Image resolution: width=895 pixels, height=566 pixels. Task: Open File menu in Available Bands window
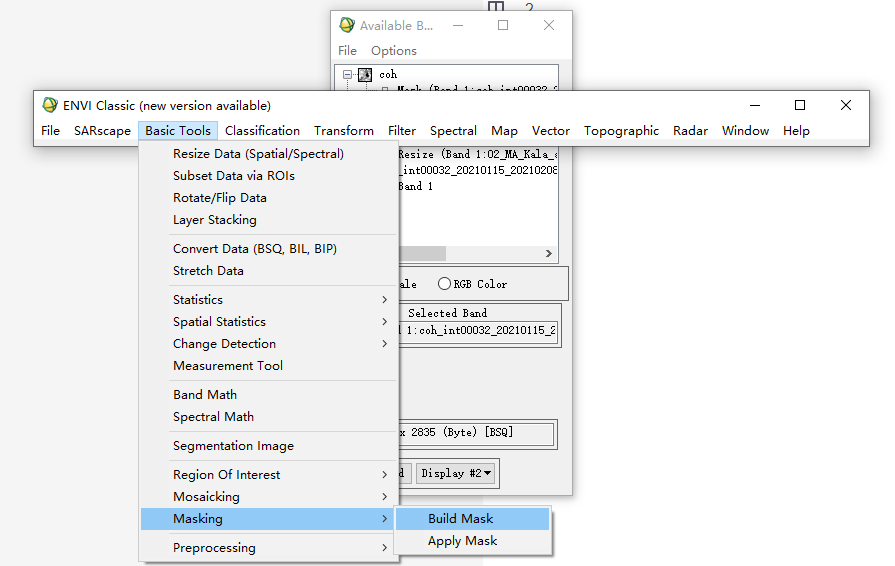(x=347, y=51)
